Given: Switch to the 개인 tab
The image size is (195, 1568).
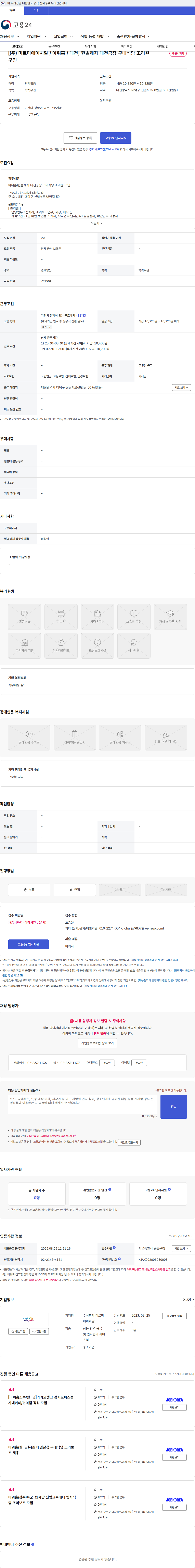Looking at the screenshot, I should [x=12, y=10].
